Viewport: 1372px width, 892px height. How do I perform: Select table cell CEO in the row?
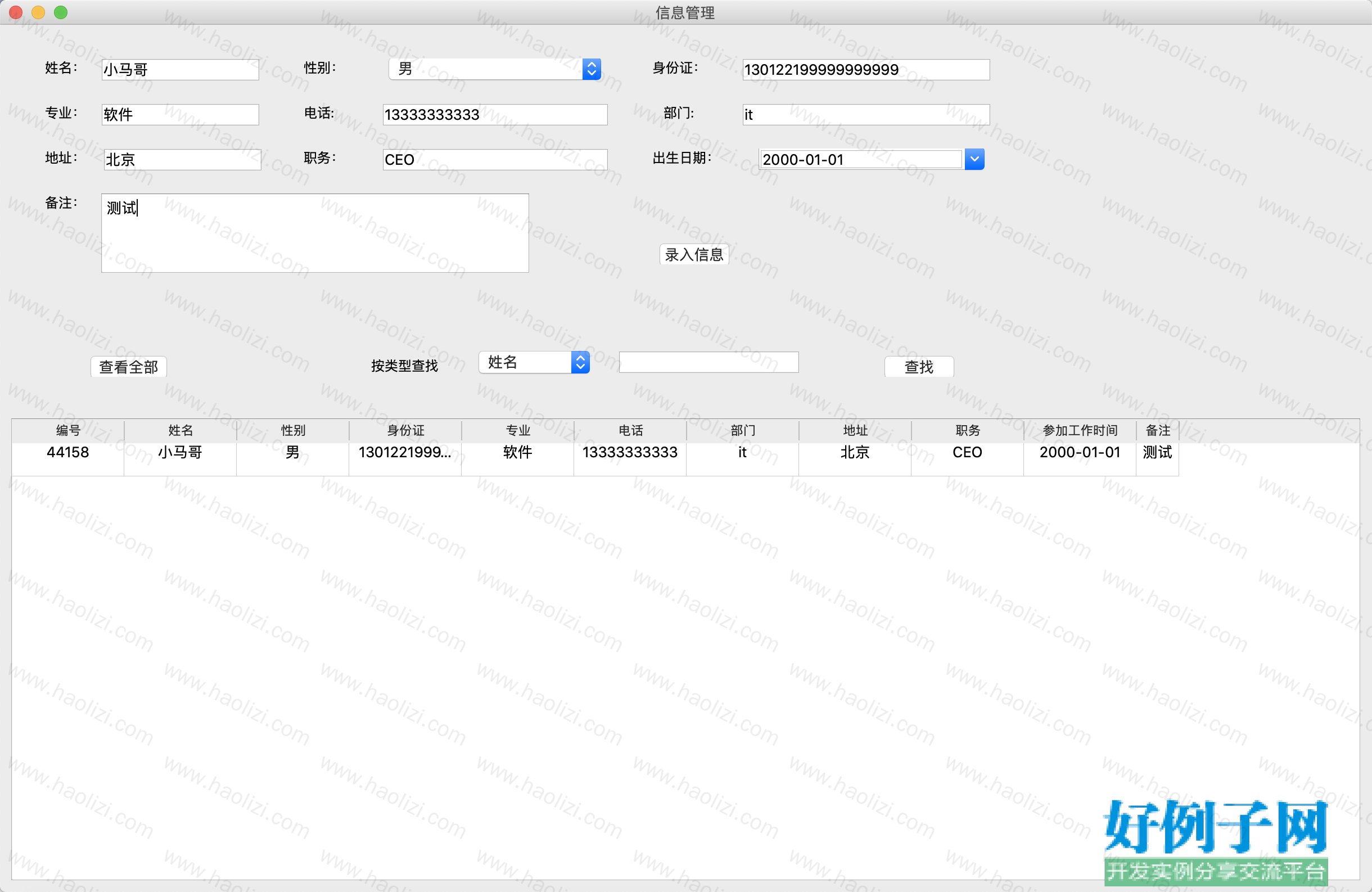click(967, 459)
